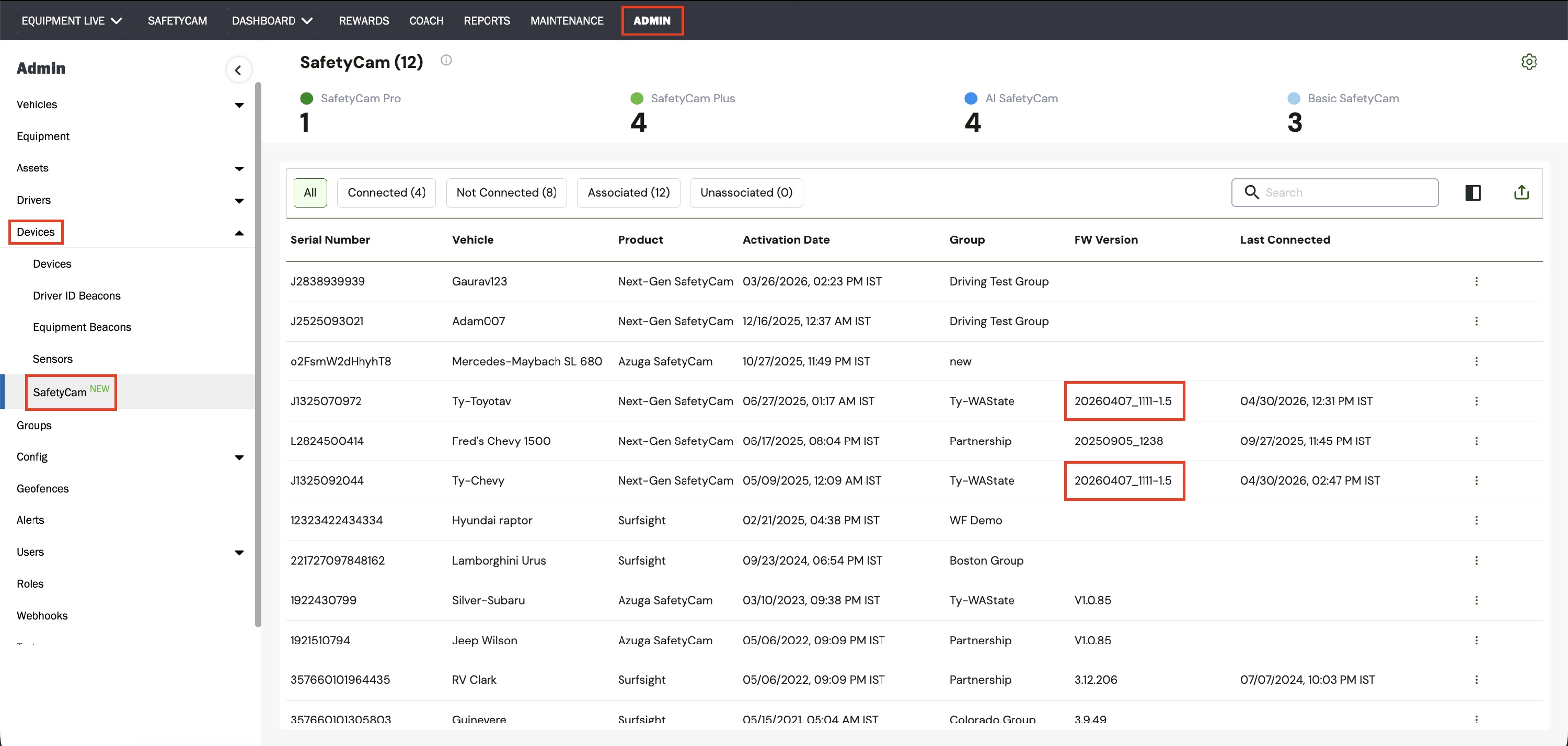Viewport: 1568px width, 746px height.
Task: Open the Admin menu
Action: [652, 21]
